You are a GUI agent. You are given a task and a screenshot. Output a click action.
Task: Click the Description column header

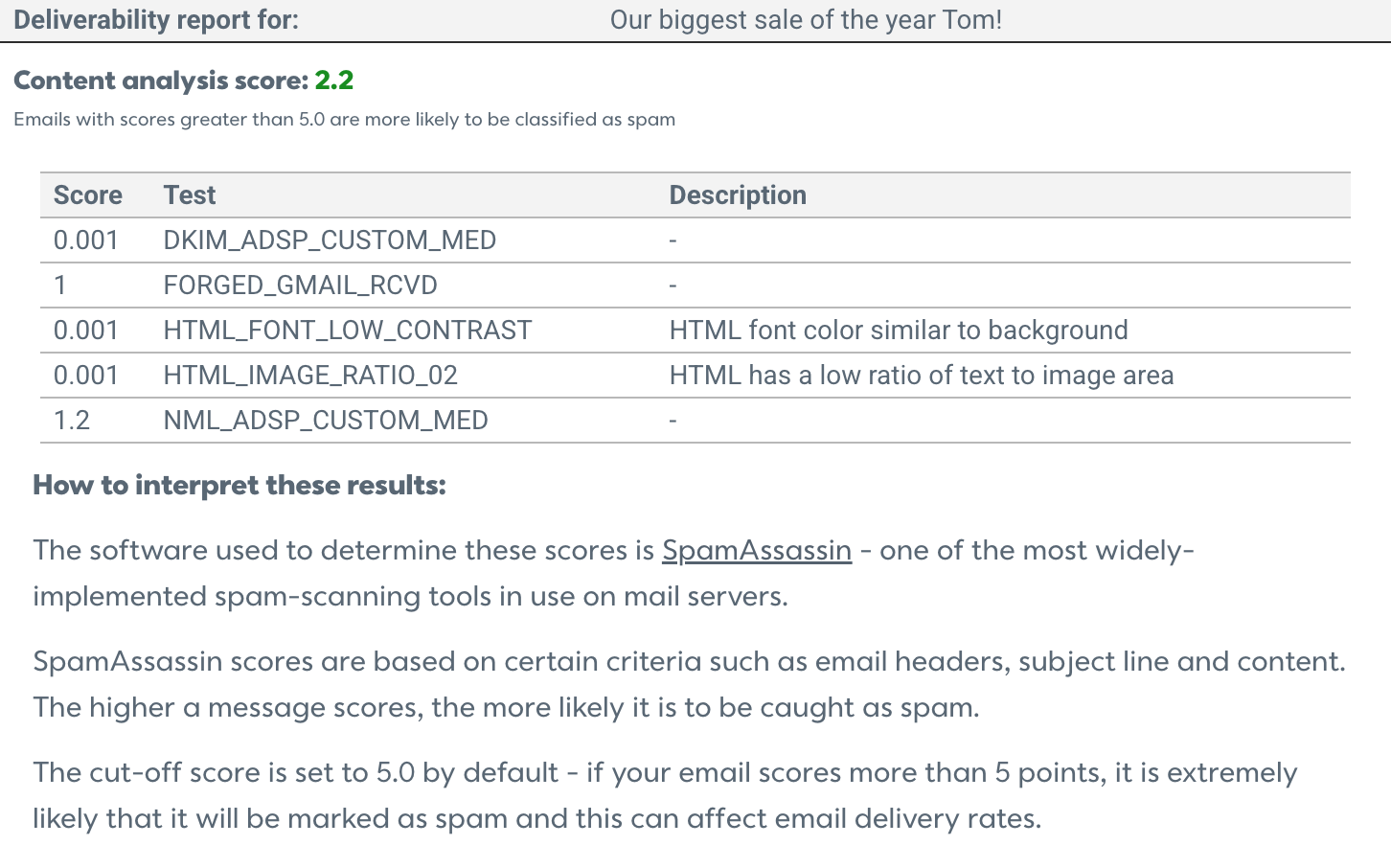(x=738, y=195)
